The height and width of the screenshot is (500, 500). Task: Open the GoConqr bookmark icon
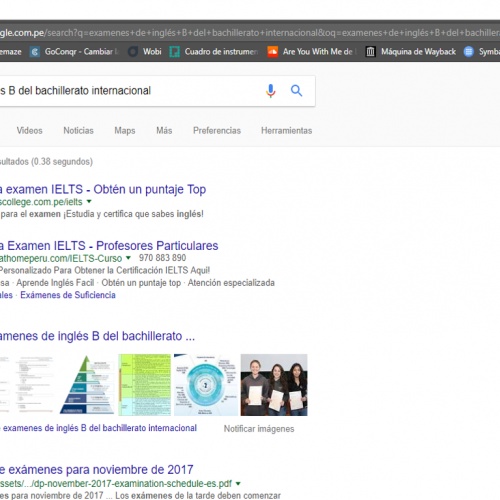35,52
